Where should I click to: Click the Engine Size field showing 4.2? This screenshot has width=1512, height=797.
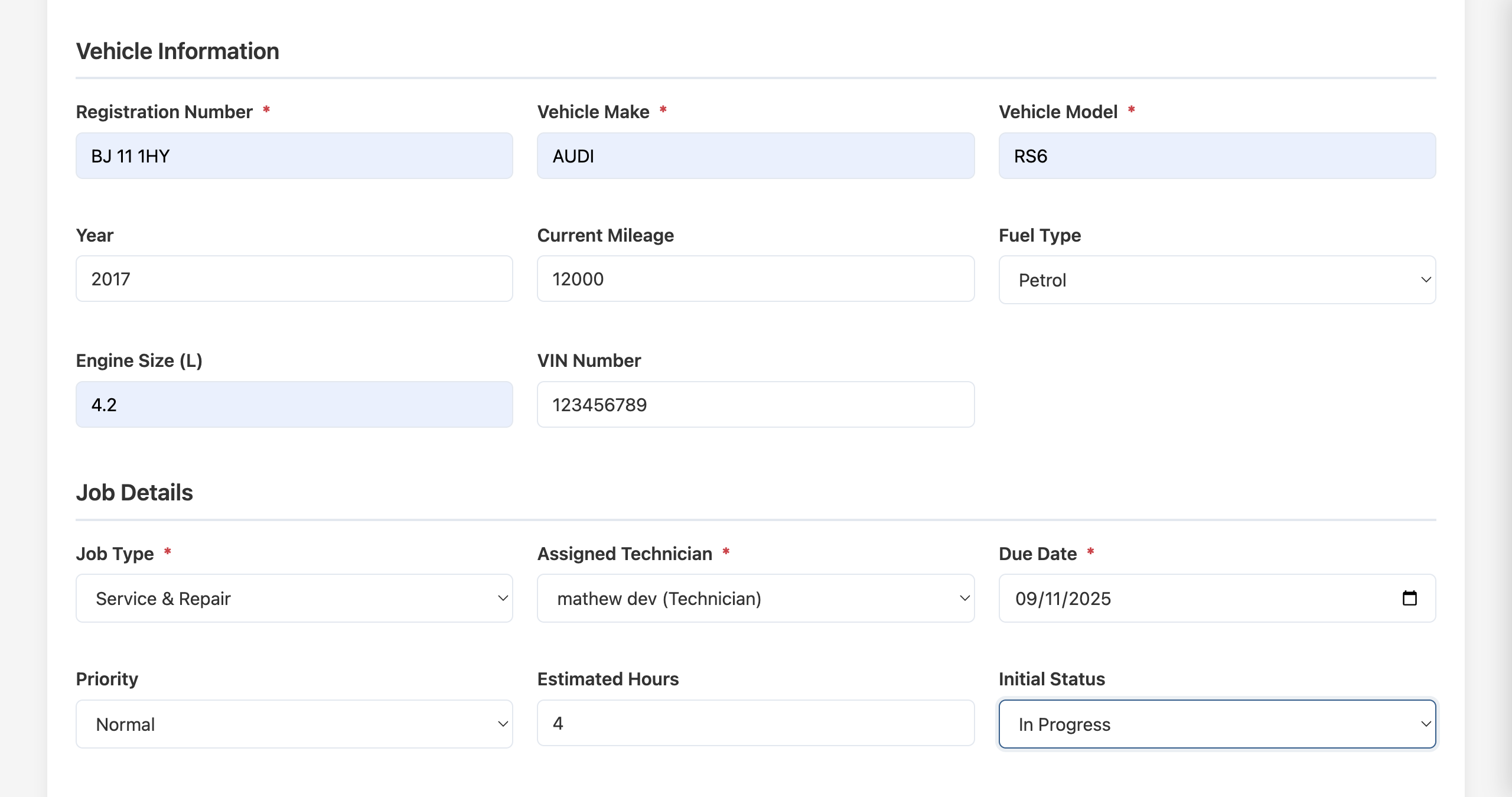294,404
